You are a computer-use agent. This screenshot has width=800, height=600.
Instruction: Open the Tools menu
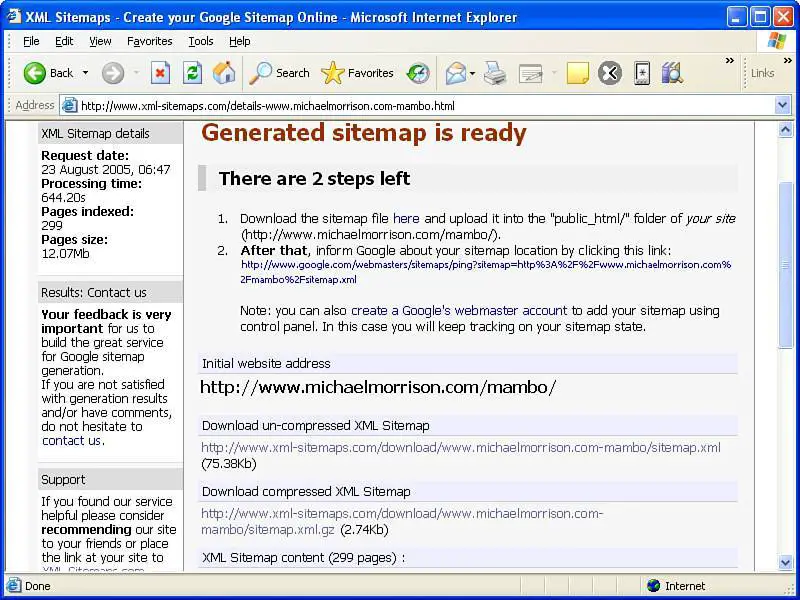point(201,41)
